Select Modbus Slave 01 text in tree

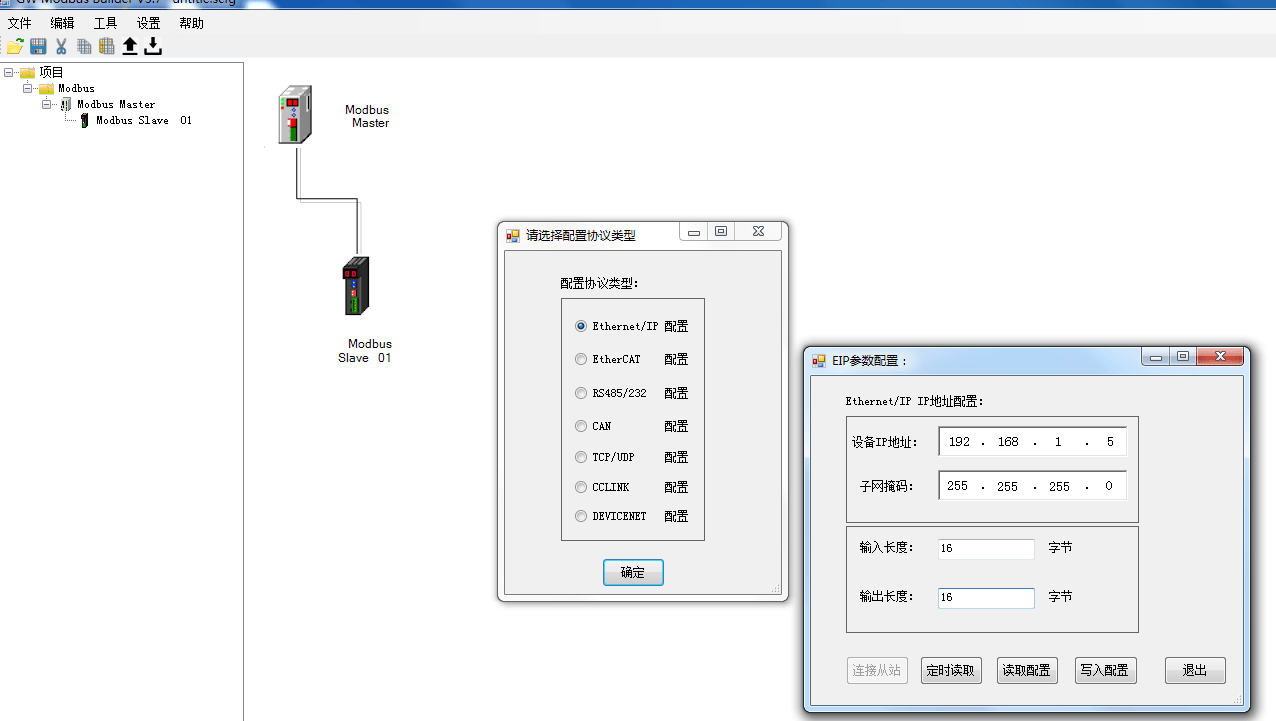[144, 120]
